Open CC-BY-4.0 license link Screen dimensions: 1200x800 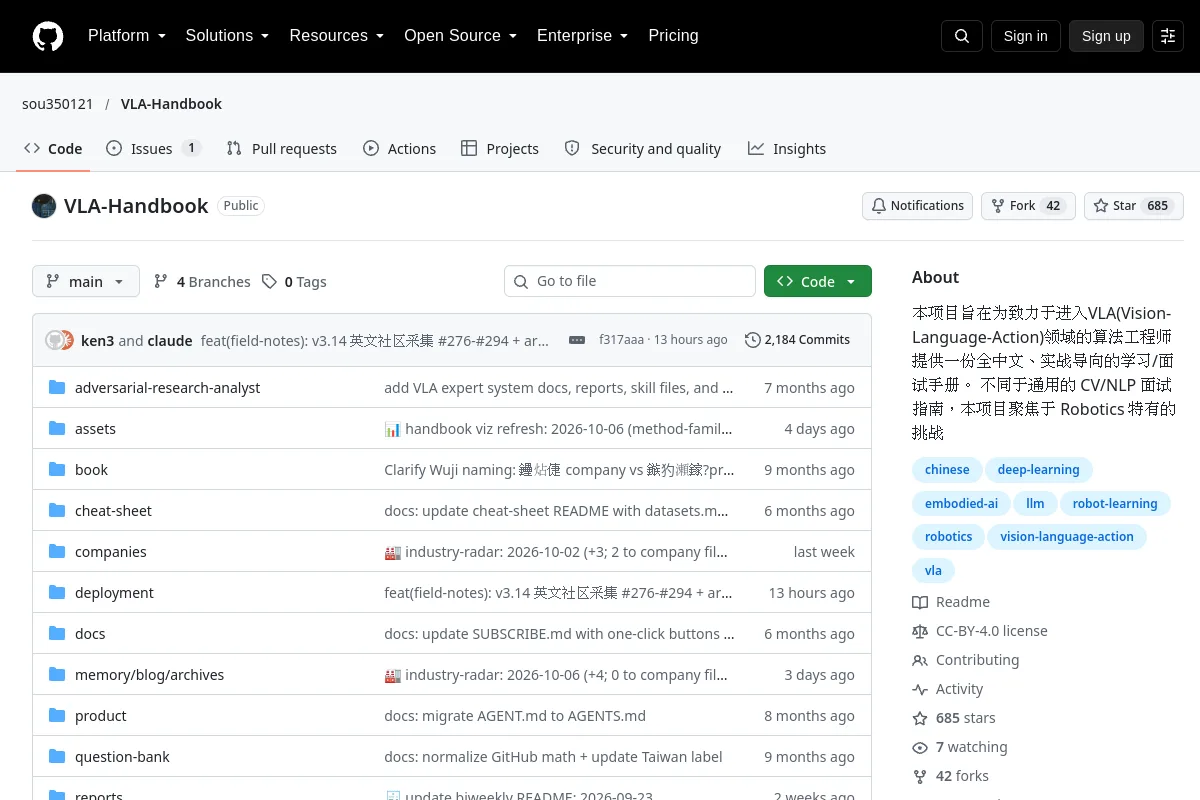(x=980, y=631)
